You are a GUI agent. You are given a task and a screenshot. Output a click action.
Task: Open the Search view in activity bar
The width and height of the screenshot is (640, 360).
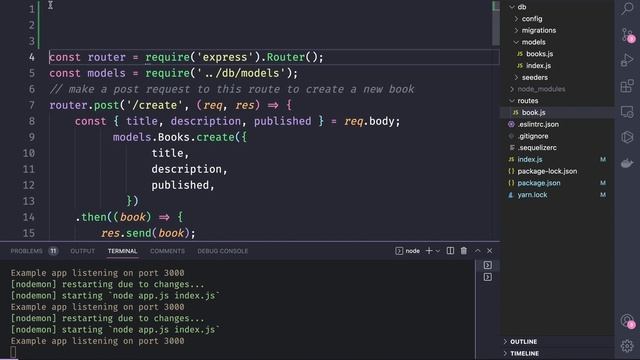(x=627, y=9)
